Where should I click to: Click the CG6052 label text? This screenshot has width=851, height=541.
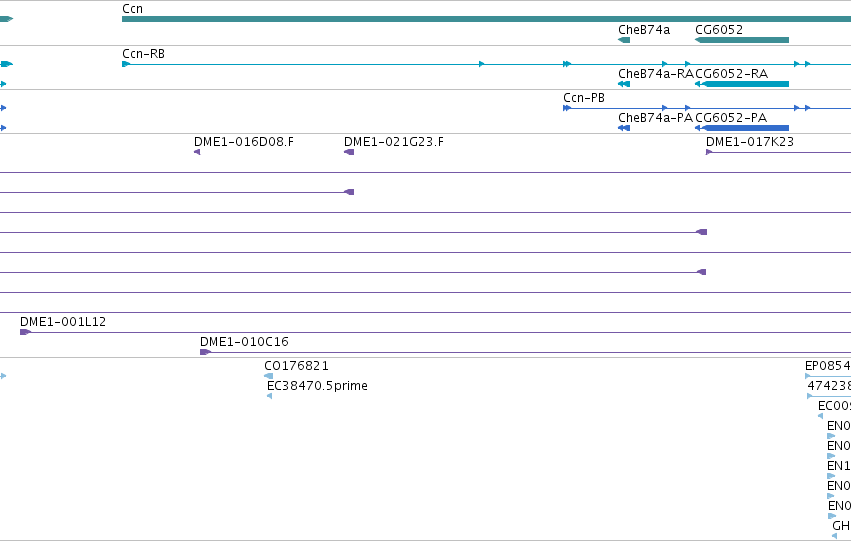pos(719,29)
